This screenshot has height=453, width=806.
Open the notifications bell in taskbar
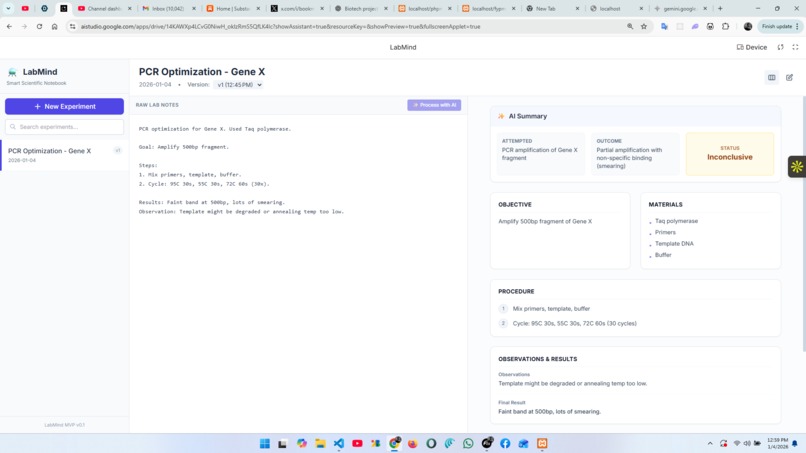(795, 443)
